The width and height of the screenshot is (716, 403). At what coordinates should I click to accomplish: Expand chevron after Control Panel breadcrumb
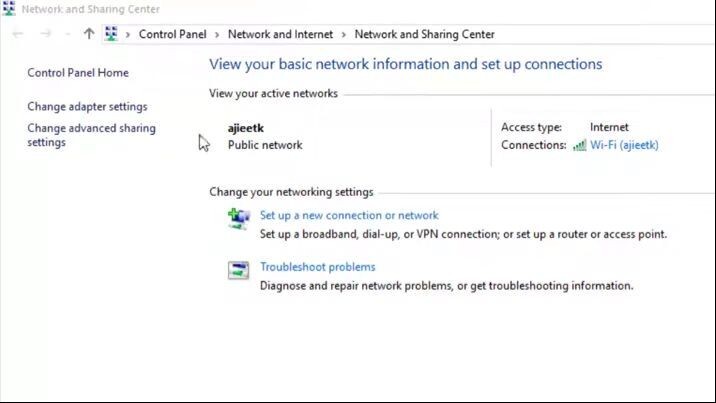coord(217,34)
